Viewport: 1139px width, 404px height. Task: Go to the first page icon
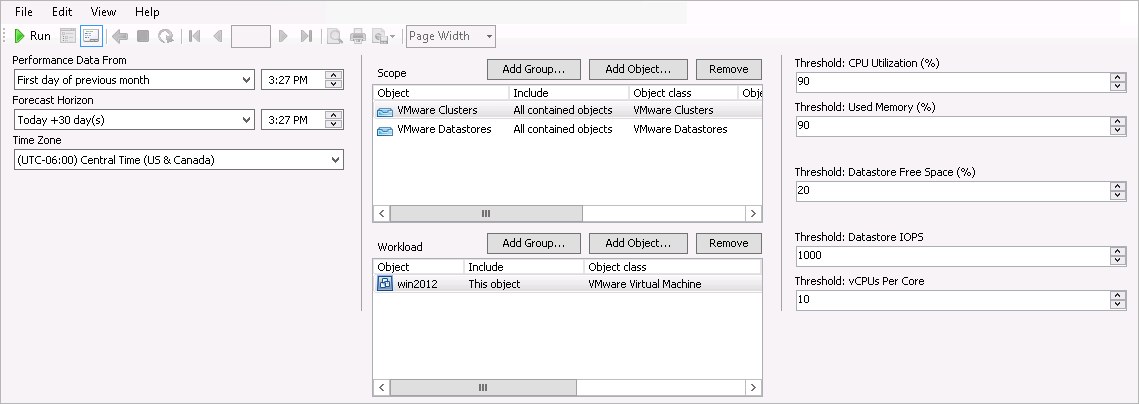pyautogui.click(x=194, y=36)
